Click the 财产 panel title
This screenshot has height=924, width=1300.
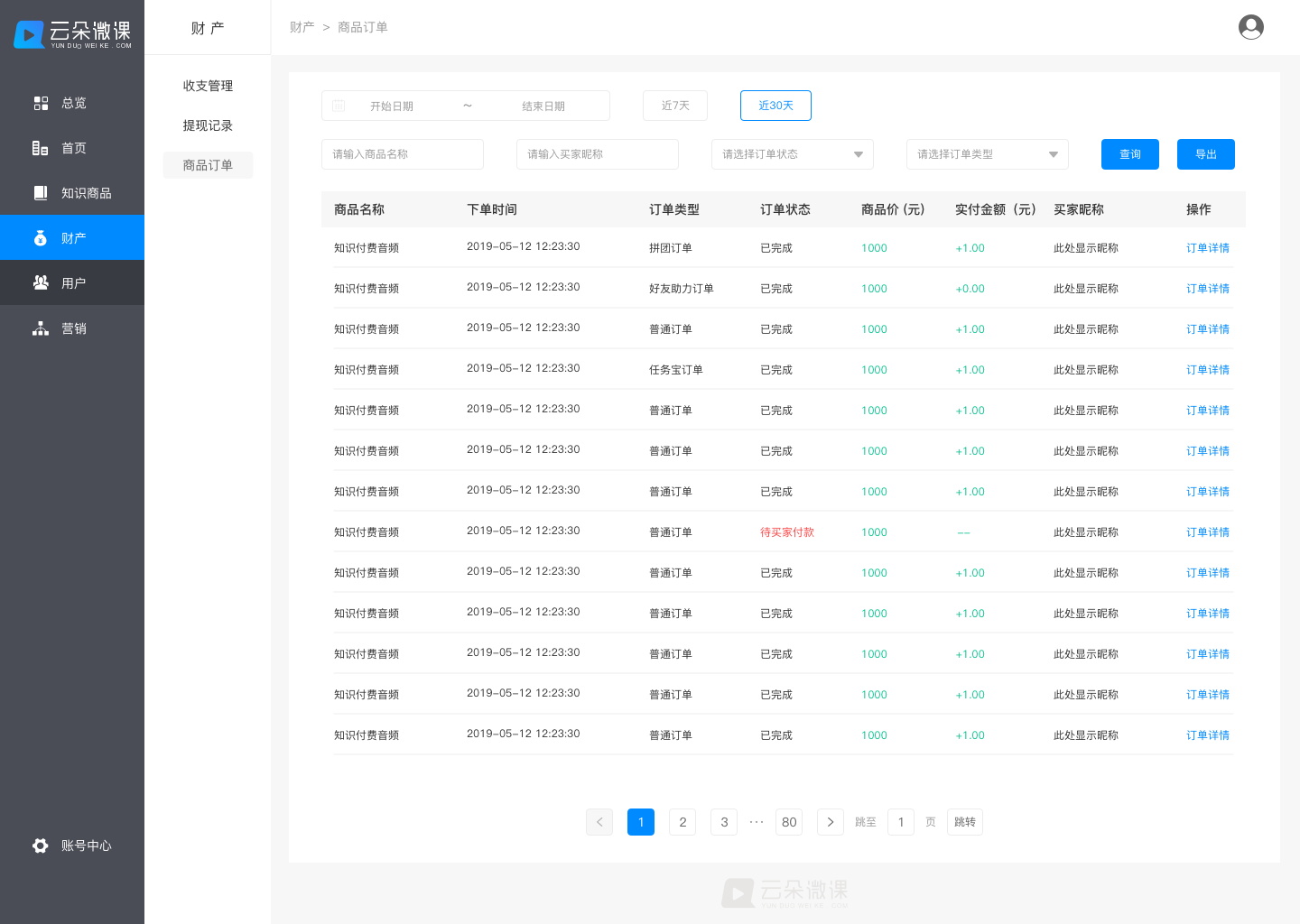[x=208, y=29]
